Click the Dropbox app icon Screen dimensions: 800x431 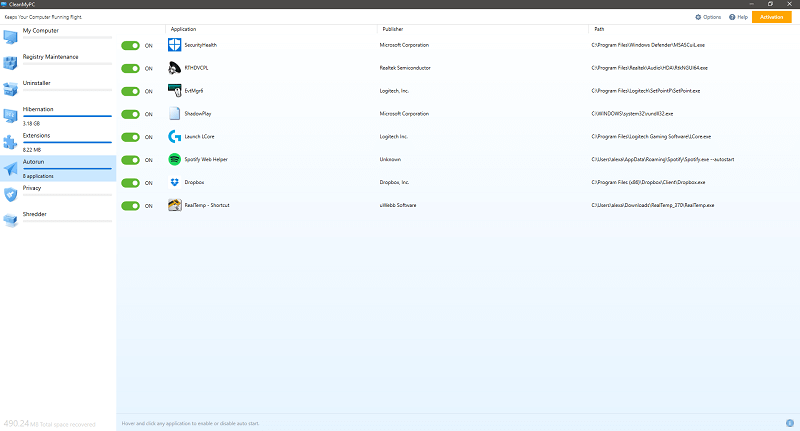(x=174, y=182)
